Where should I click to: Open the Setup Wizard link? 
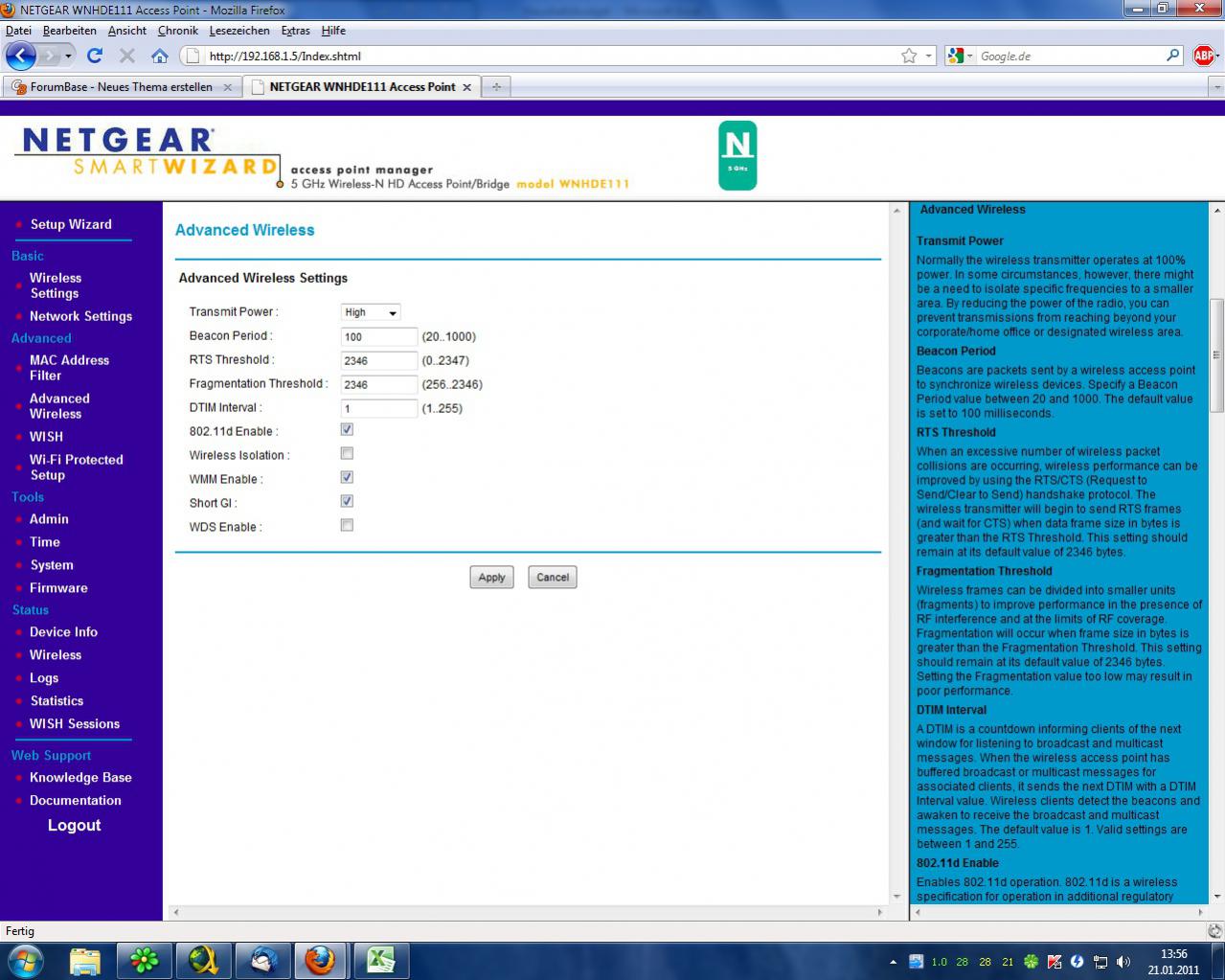tap(71, 224)
